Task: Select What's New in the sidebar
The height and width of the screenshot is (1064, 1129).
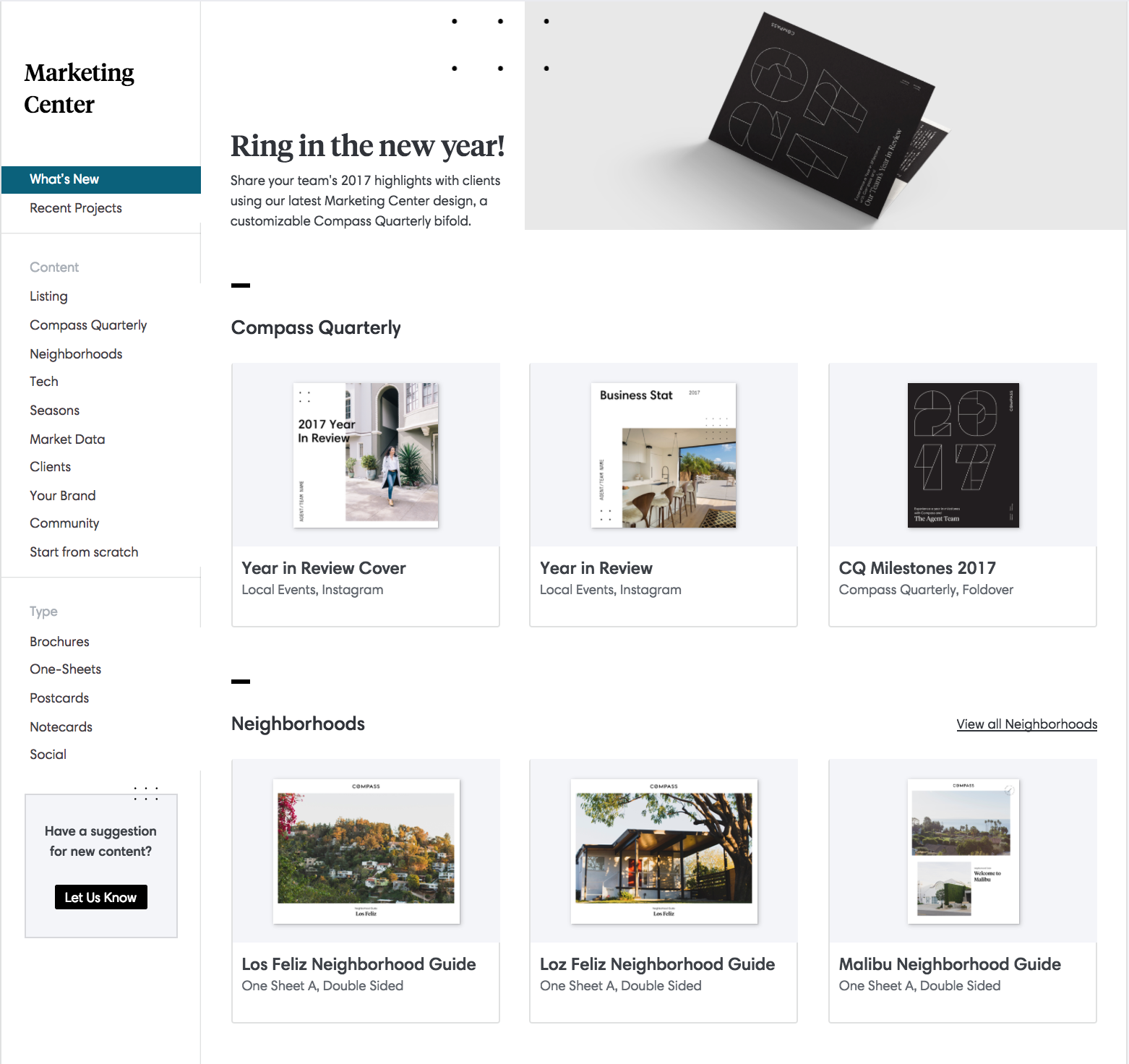Action: click(x=101, y=179)
